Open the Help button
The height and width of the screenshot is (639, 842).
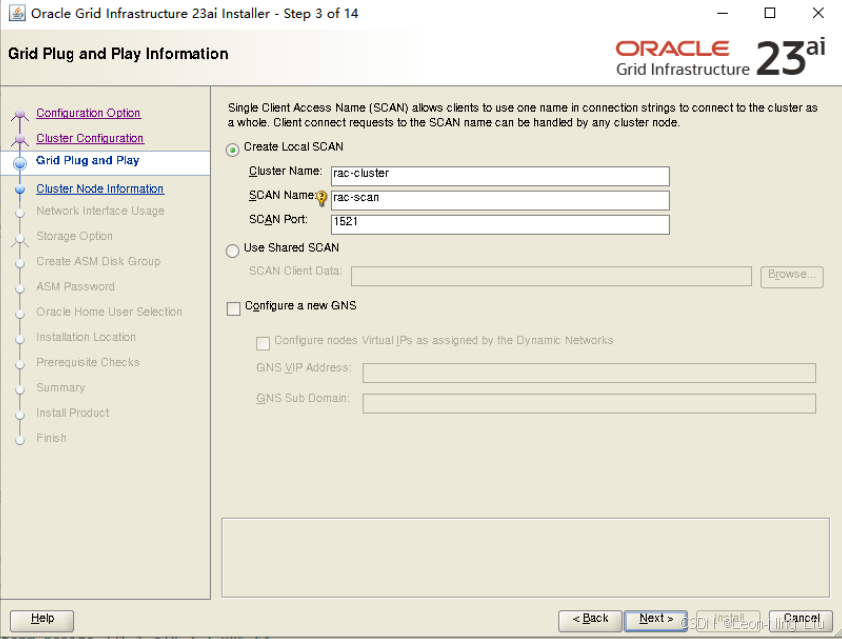coord(42,620)
